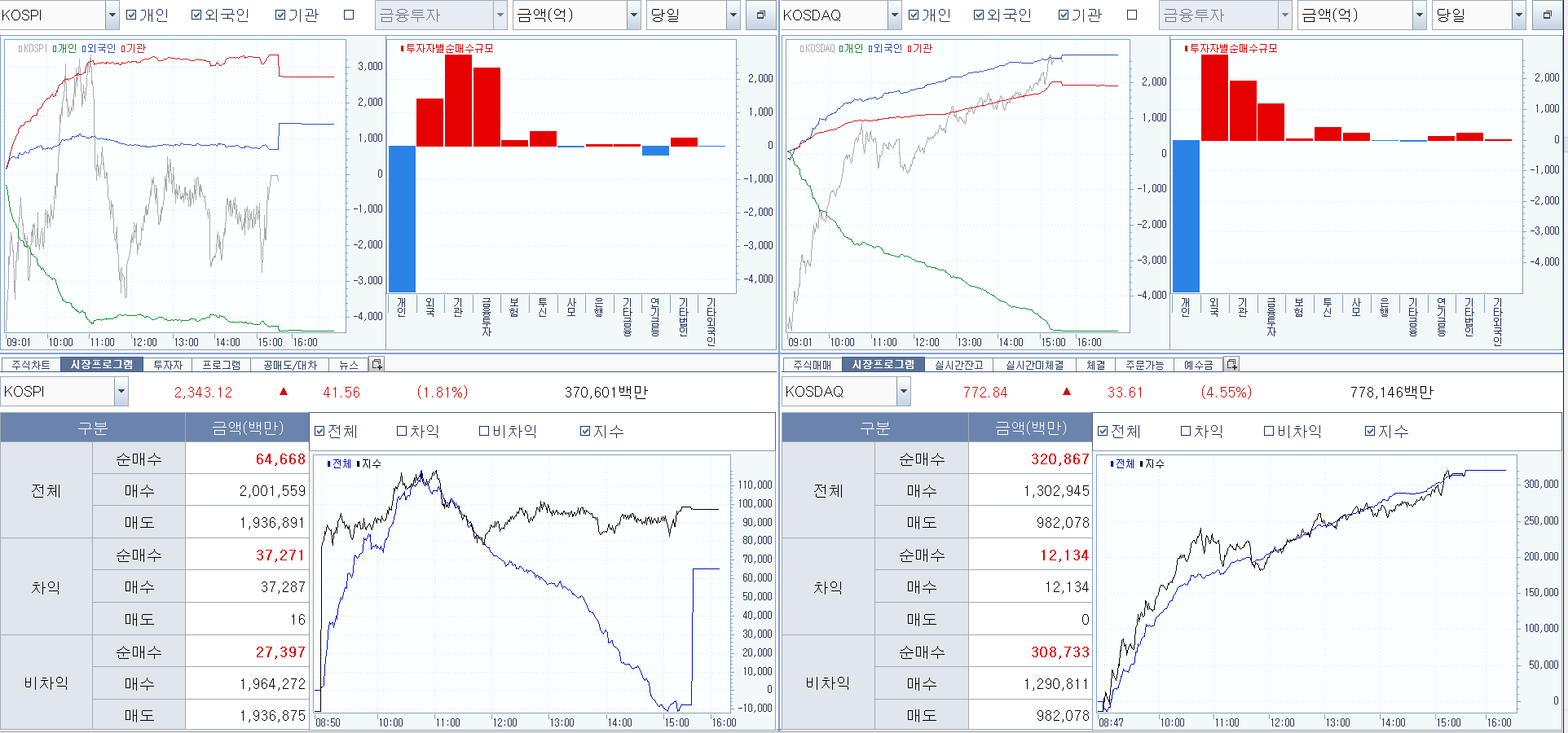
Task: Uncheck 전체 in KOSDAQ program chart
Action: pos(1103,431)
